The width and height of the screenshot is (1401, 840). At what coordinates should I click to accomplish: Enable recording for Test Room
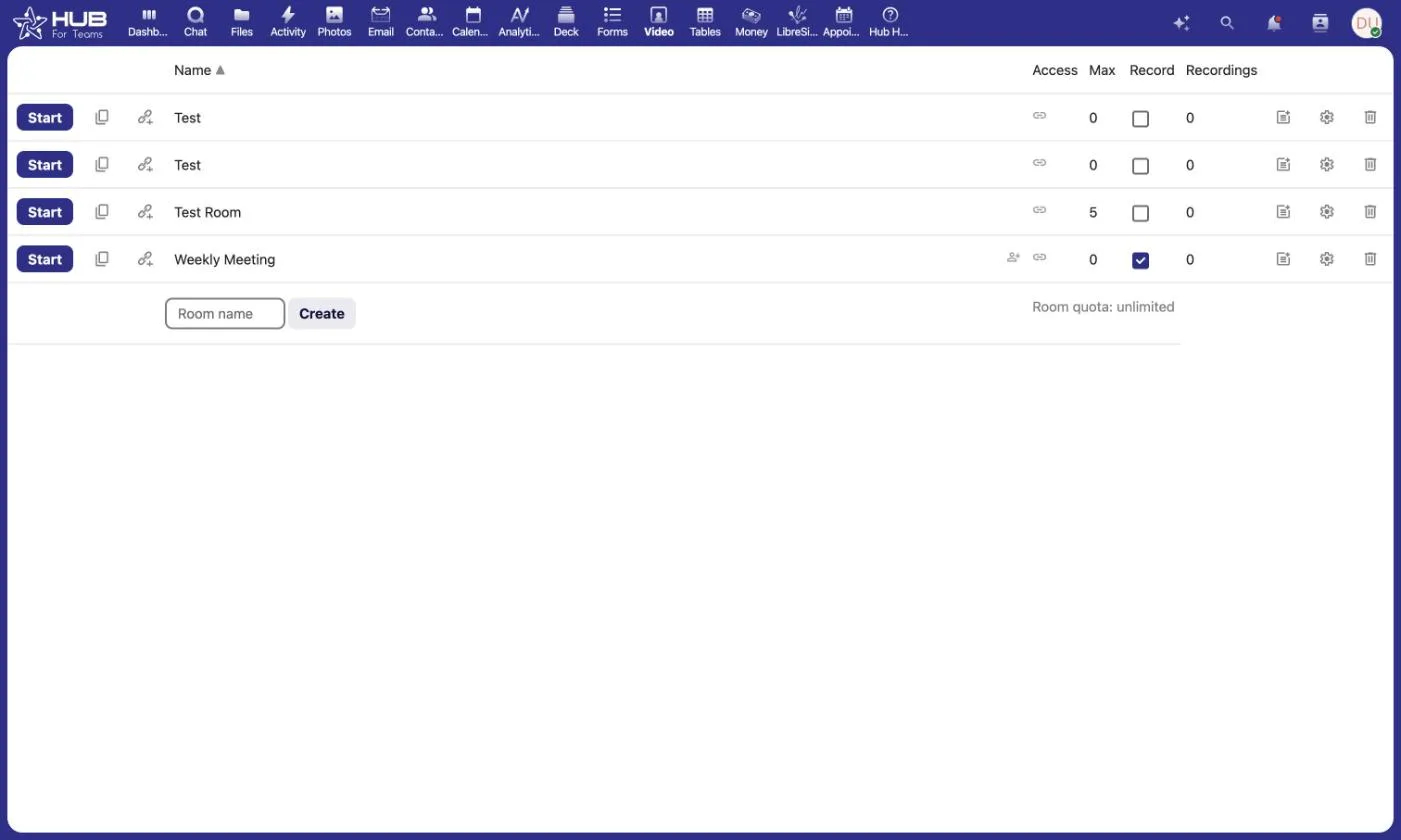[1140, 213]
